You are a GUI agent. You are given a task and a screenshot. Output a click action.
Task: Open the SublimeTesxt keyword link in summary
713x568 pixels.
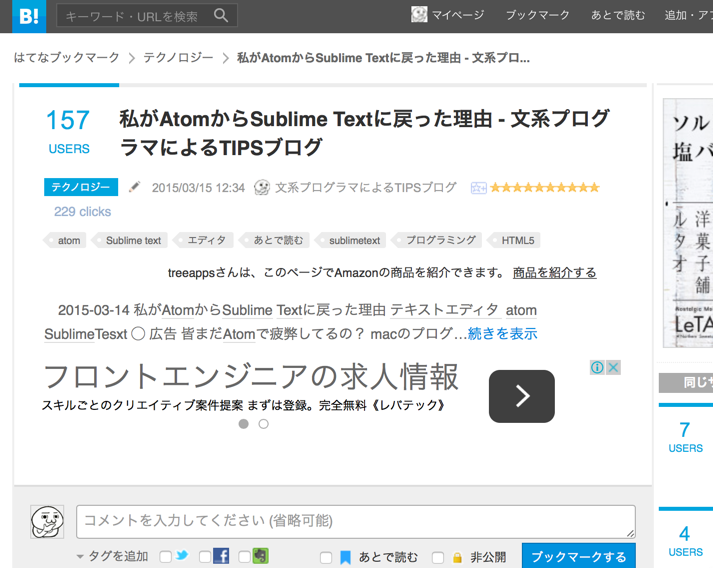click(x=85, y=334)
